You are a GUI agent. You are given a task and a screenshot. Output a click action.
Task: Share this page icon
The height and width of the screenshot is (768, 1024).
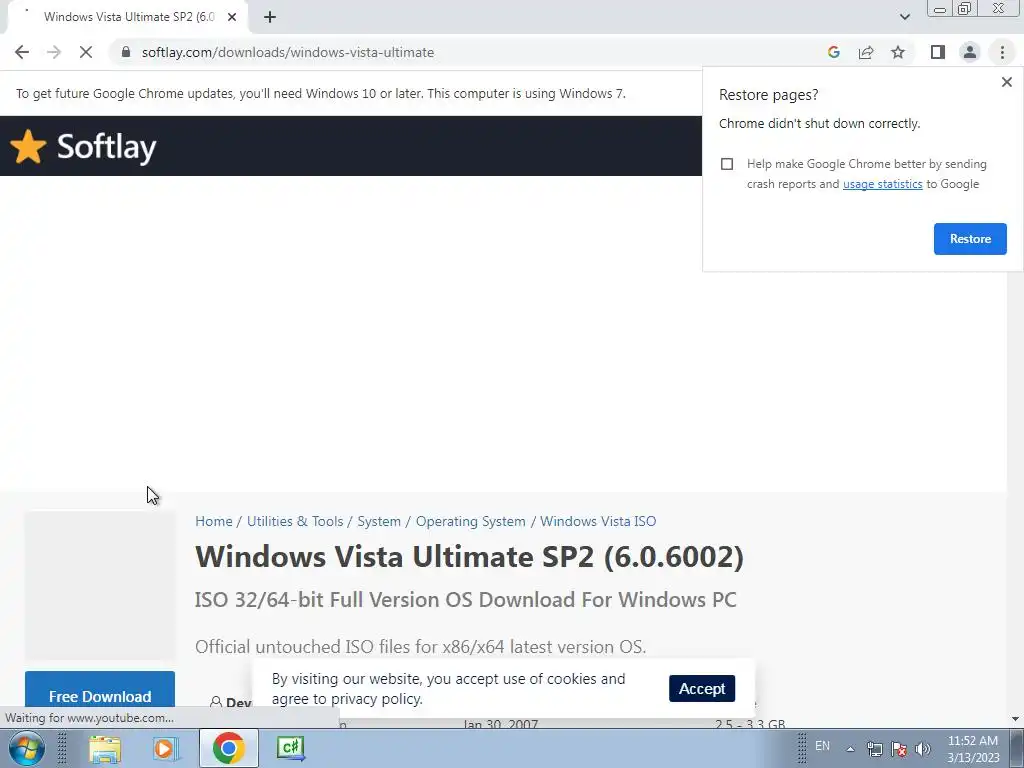[x=866, y=52]
